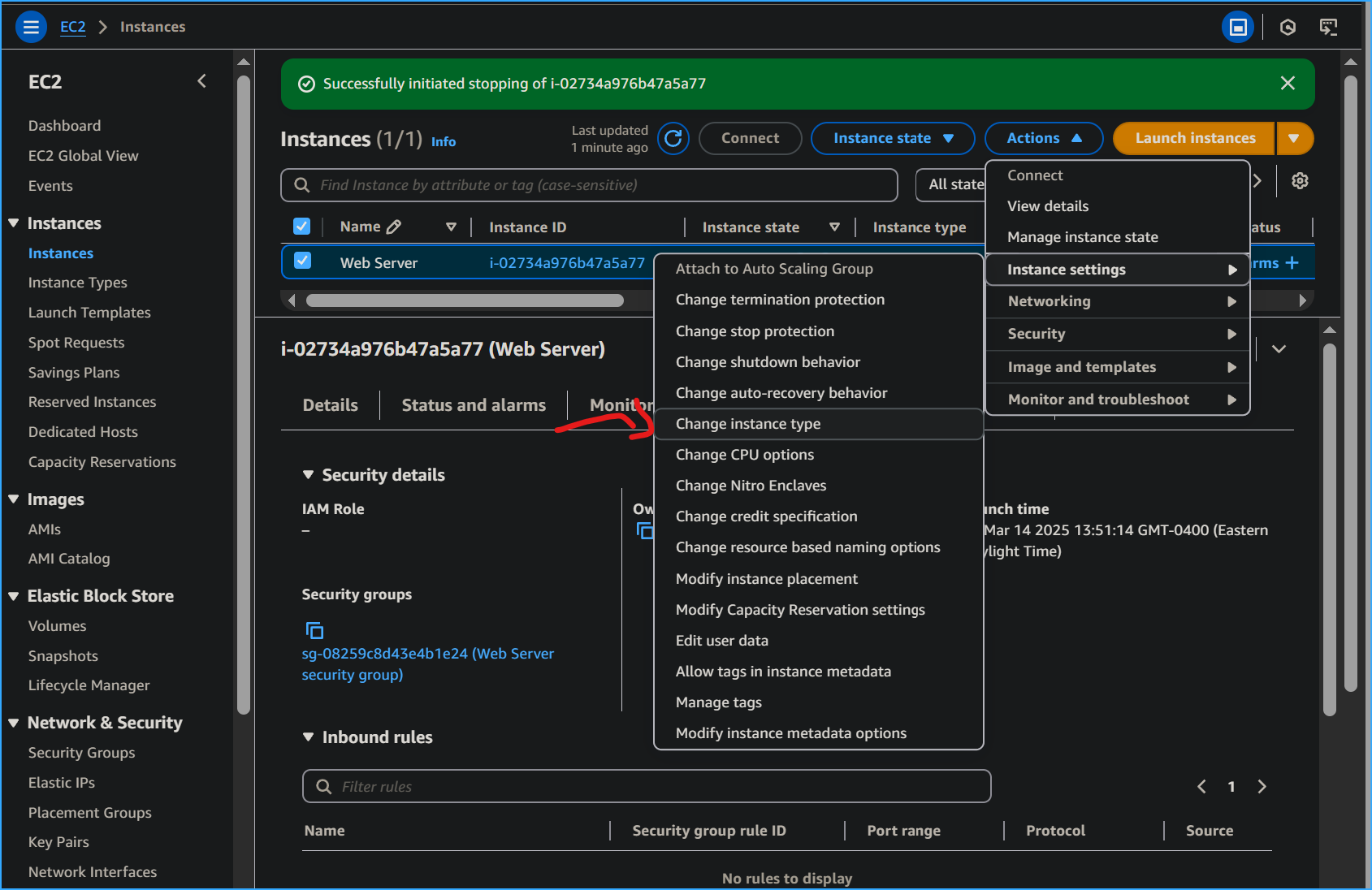Click the refresh instances icon

point(673,138)
